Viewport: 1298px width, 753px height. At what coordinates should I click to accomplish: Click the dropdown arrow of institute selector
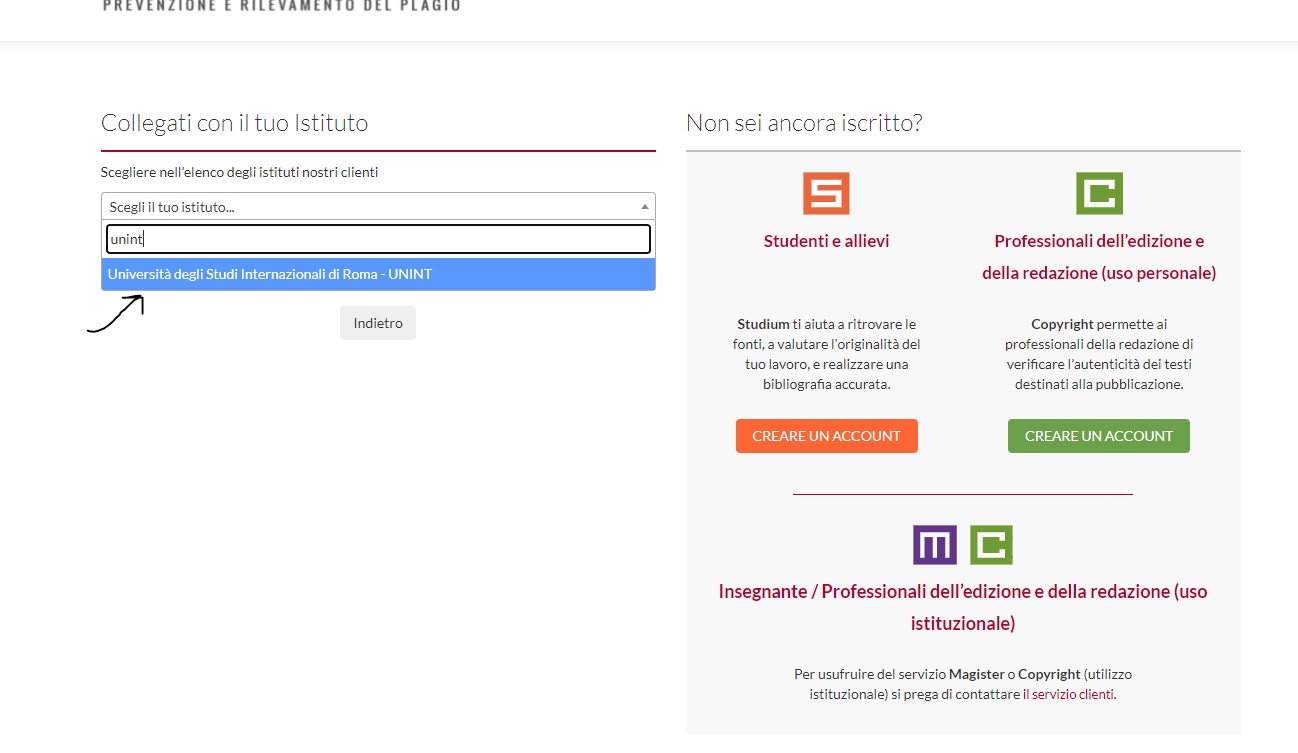644,206
